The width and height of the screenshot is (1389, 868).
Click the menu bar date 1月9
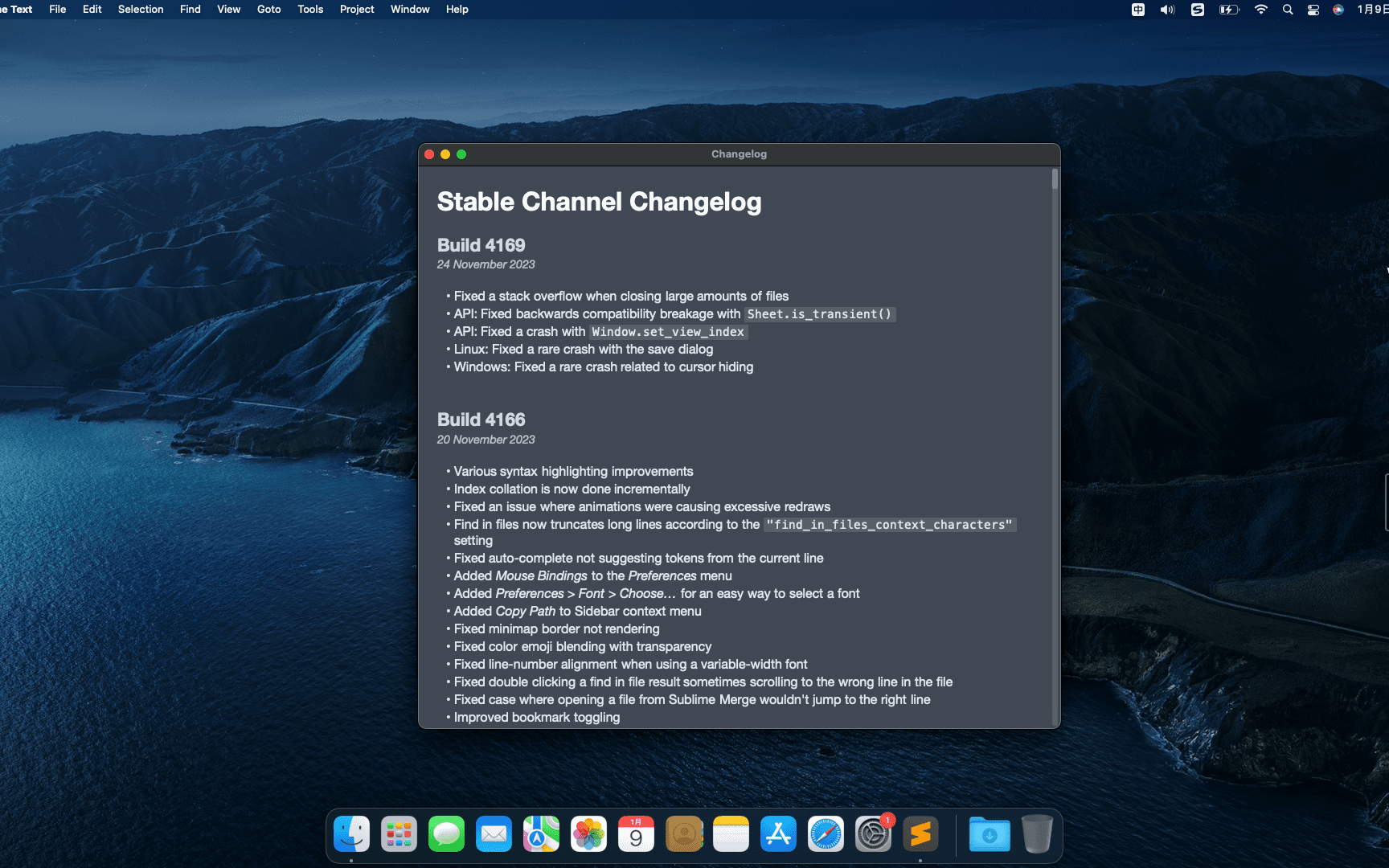pos(1372,10)
